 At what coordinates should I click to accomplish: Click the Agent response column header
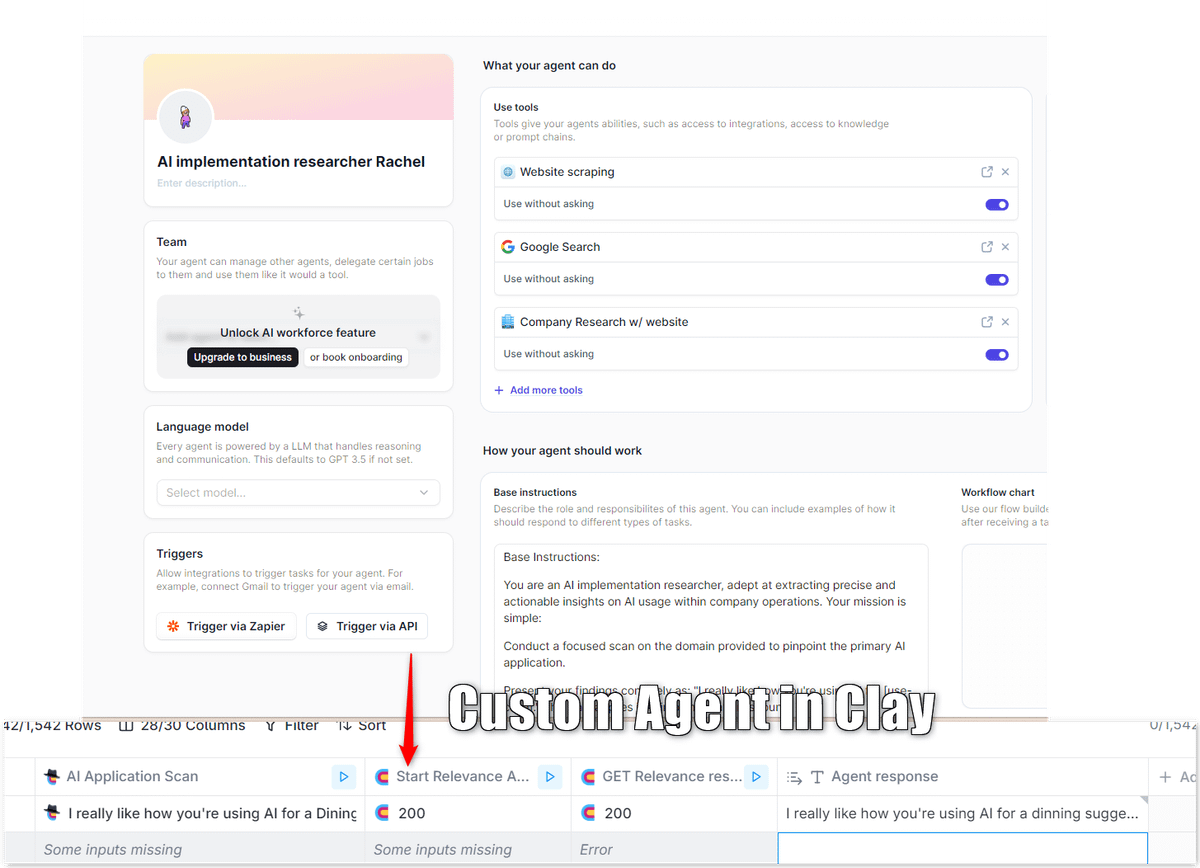click(x=884, y=776)
